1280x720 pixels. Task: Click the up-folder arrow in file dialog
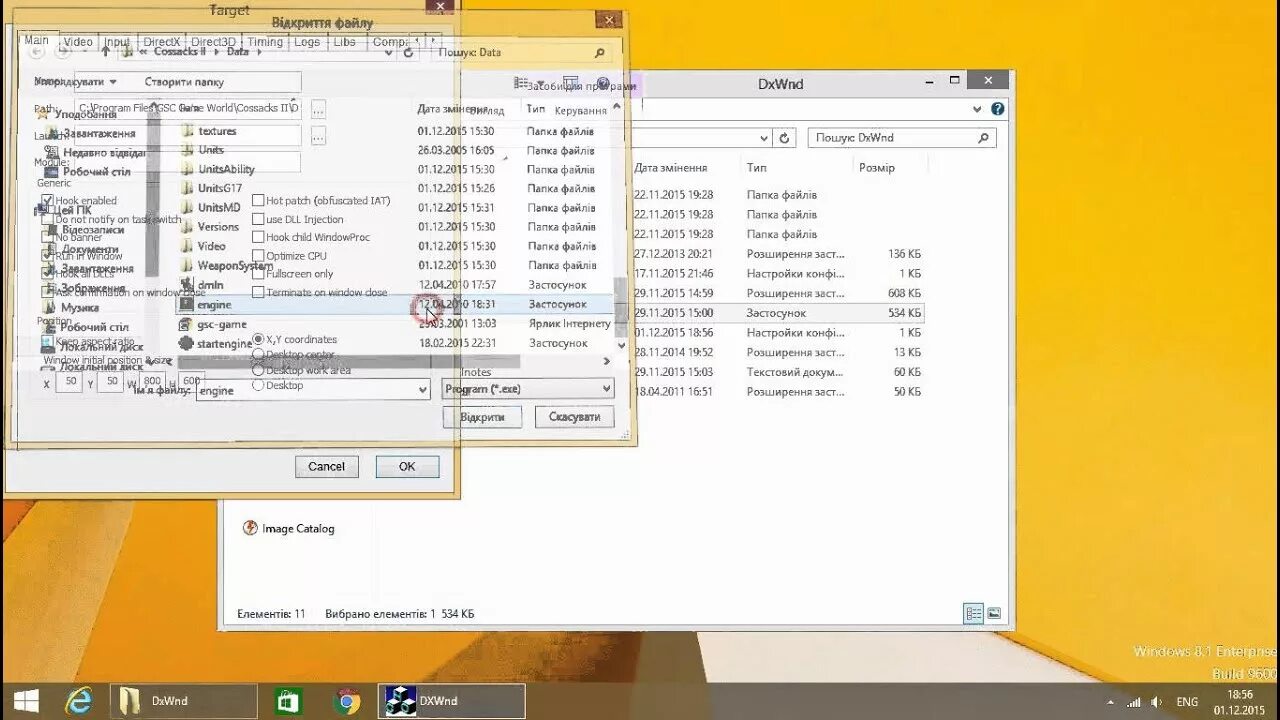coord(105,51)
